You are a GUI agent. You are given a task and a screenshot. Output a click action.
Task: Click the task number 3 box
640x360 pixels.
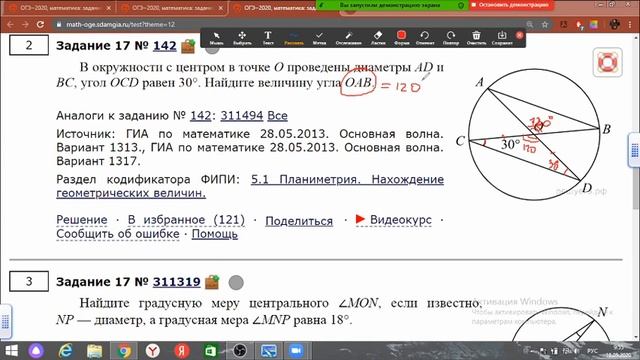tap(29, 281)
